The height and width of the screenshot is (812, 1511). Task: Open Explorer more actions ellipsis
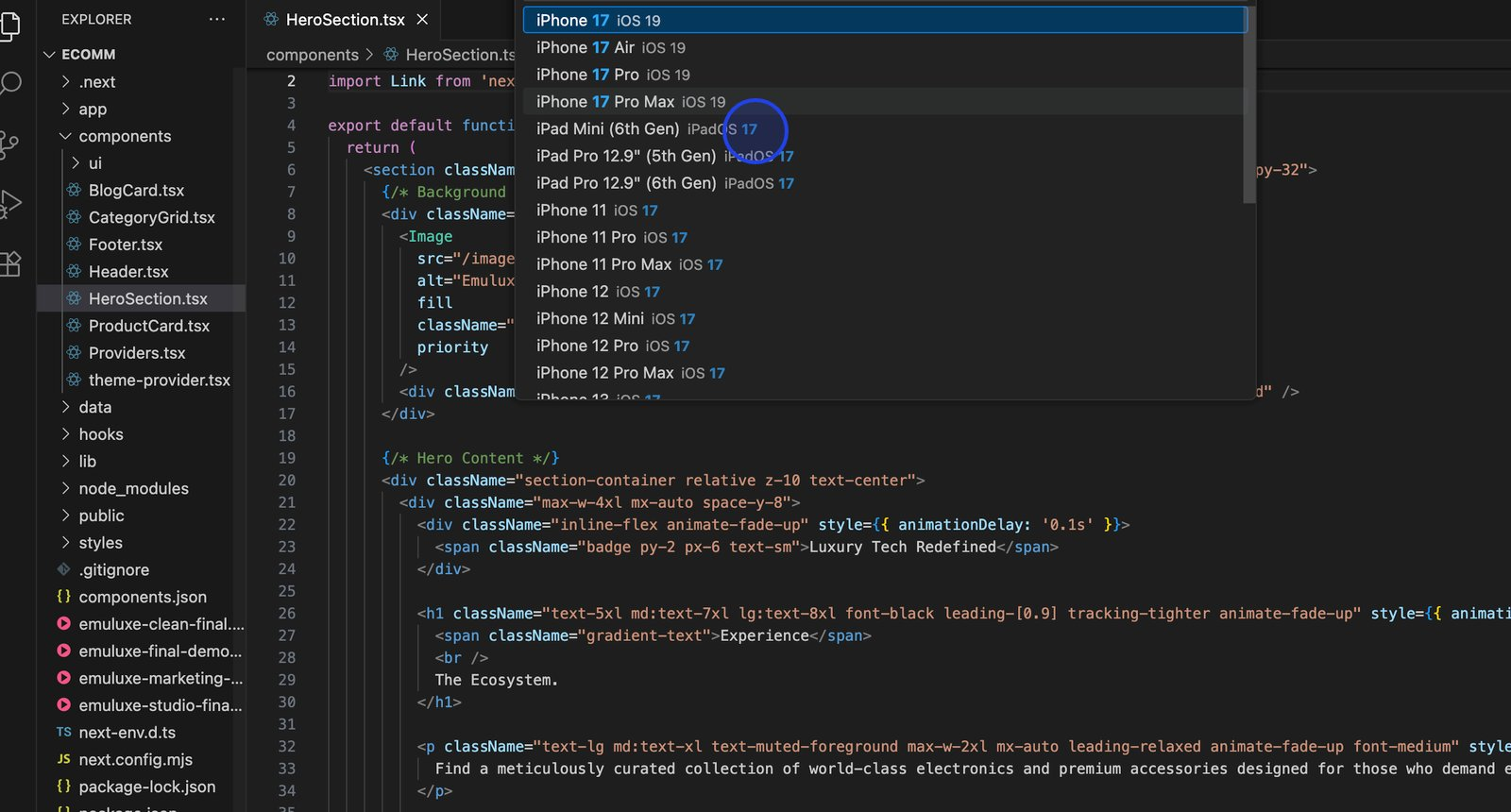pyautogui.click(x=217, y=19)
